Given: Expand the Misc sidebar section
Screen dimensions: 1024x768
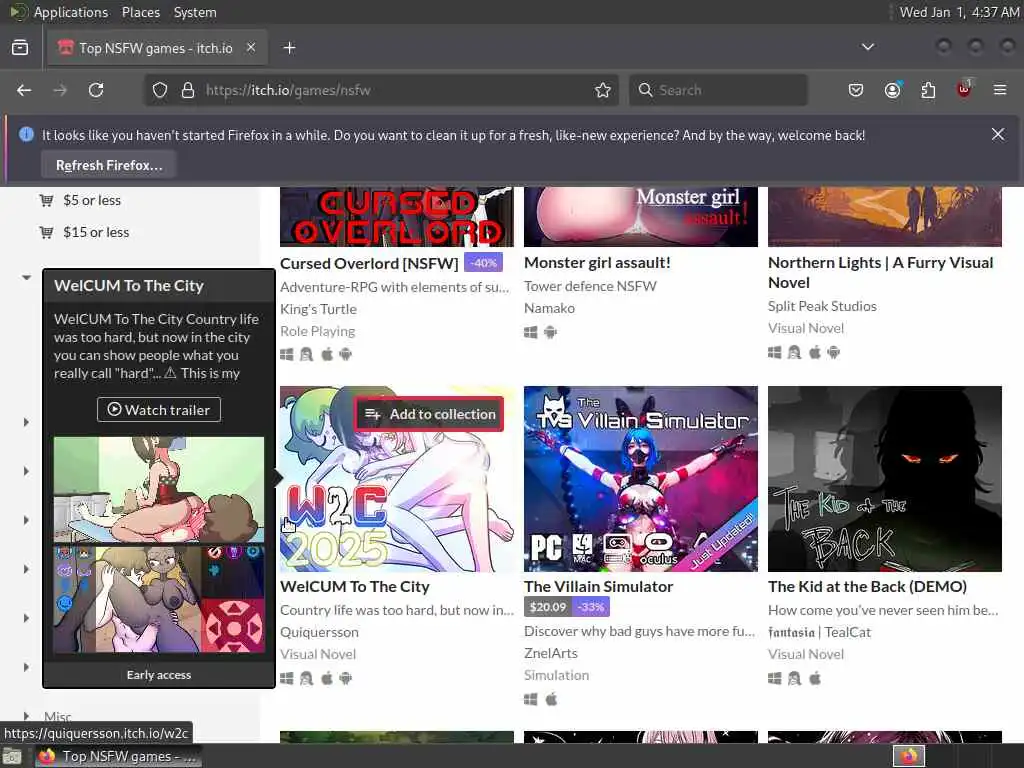Looking at the screenshot, I should [26, 716].
